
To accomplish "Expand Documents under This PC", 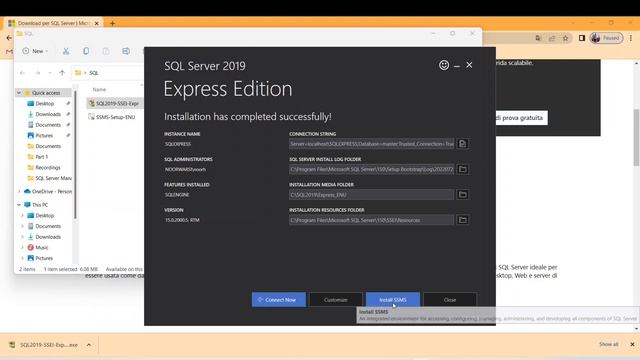I will [22, 226].
